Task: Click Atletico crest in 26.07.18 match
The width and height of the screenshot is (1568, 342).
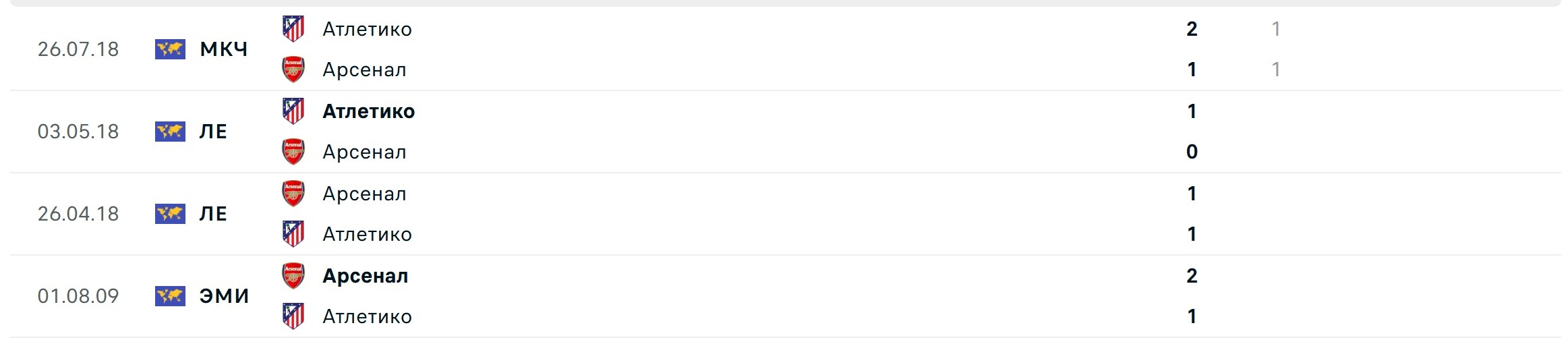Action: [293, 29]
